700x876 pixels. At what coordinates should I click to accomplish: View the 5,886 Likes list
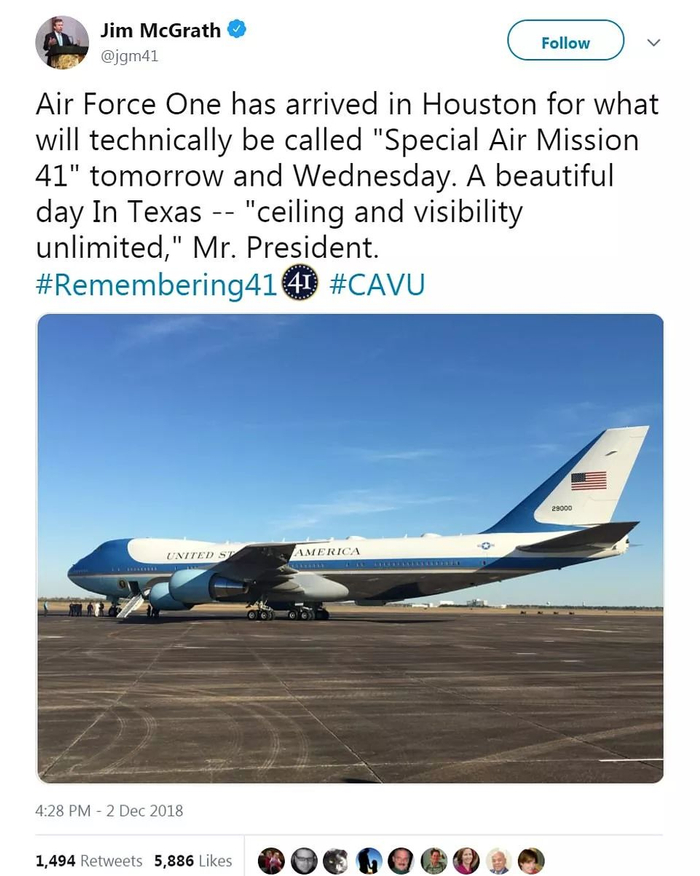(193, 860)
